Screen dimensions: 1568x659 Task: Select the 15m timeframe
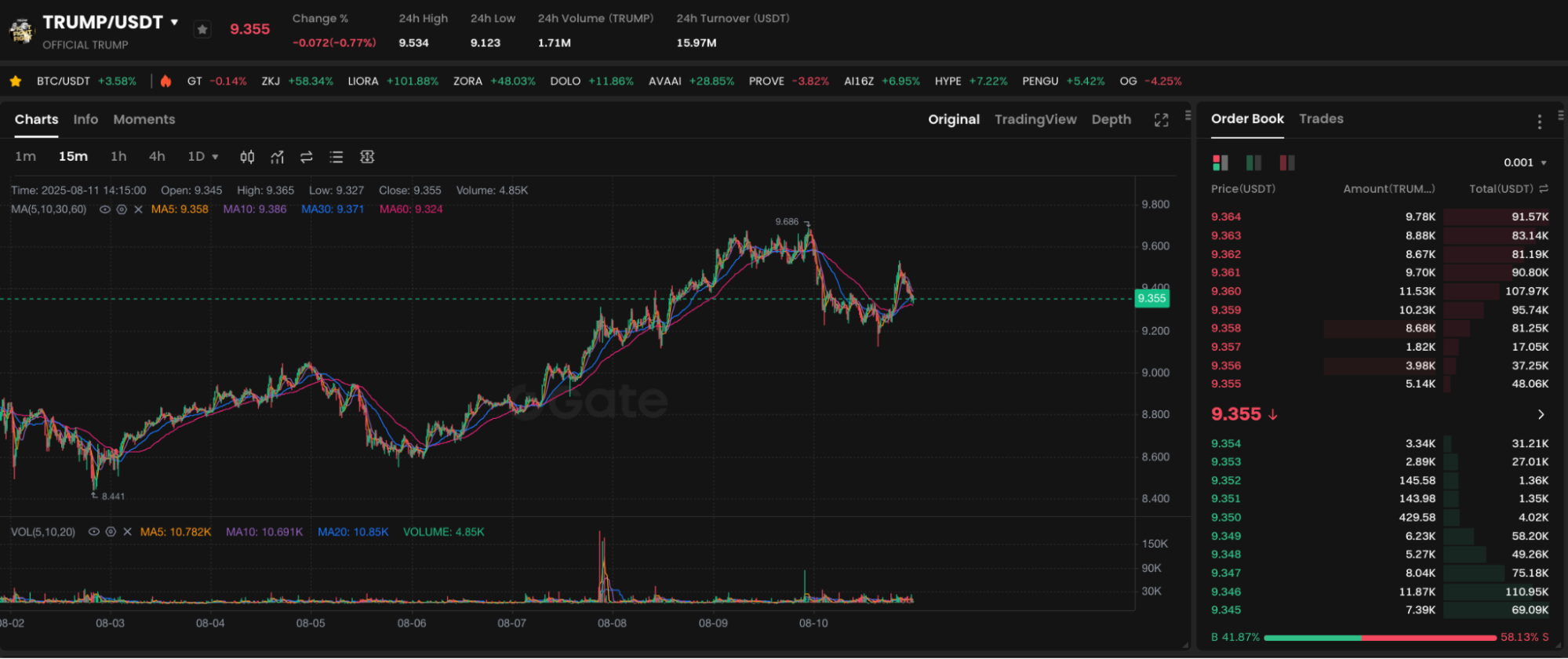73,156
